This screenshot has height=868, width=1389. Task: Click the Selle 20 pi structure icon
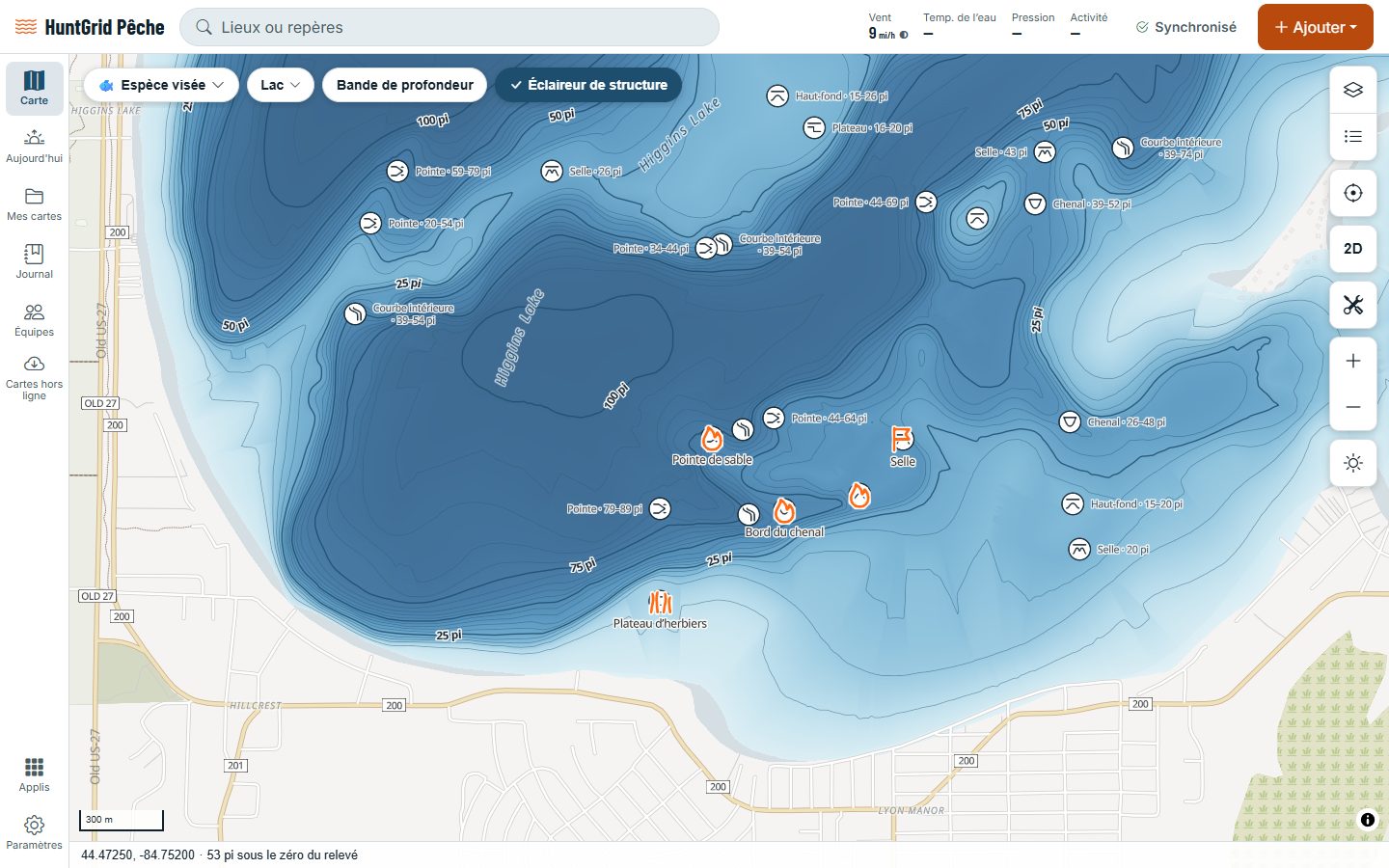[x=1079, y=550]
